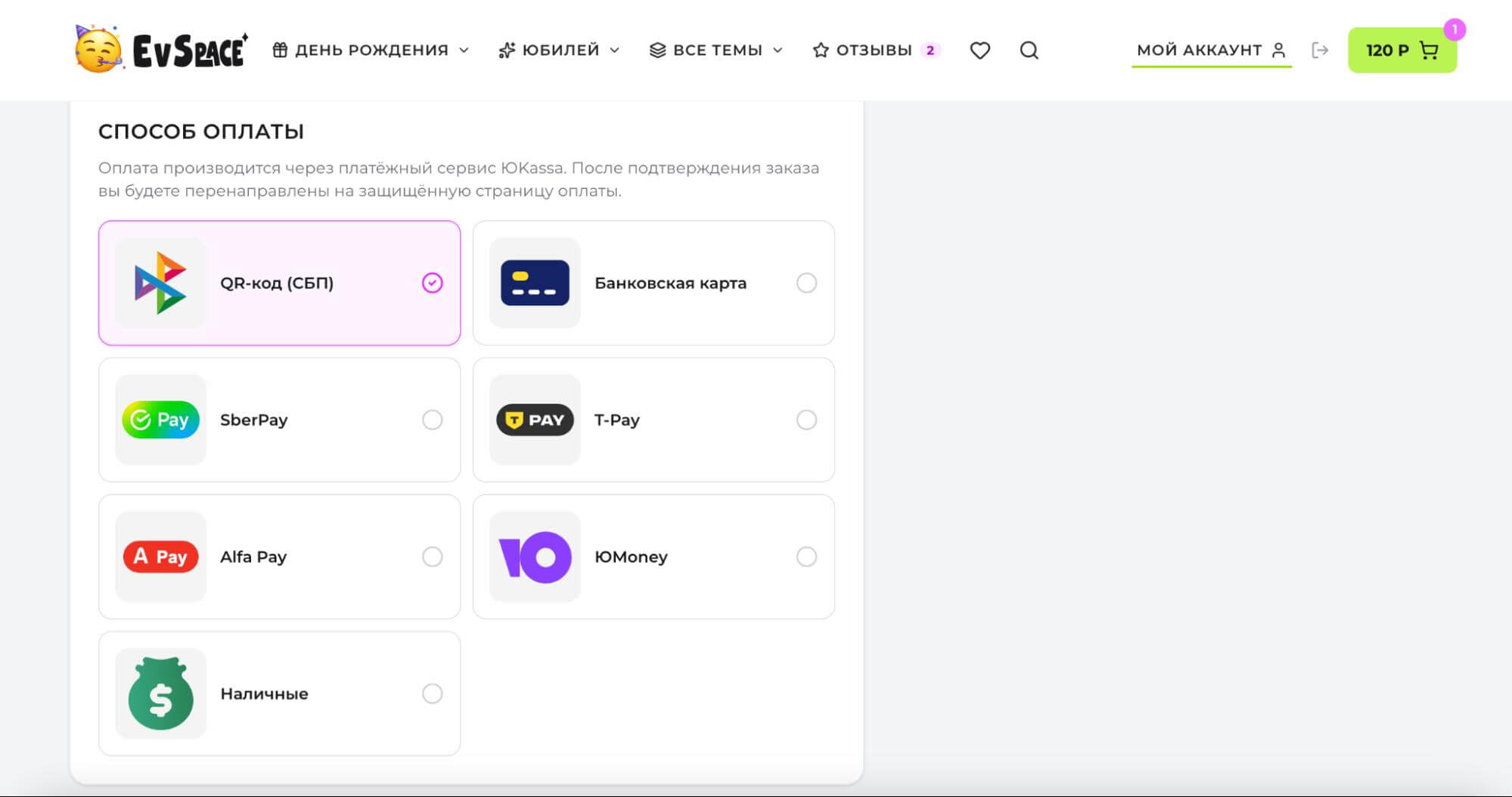Click the Наличные label text
This screenshot has height=797, width=1512.
[x=264, y=693]
